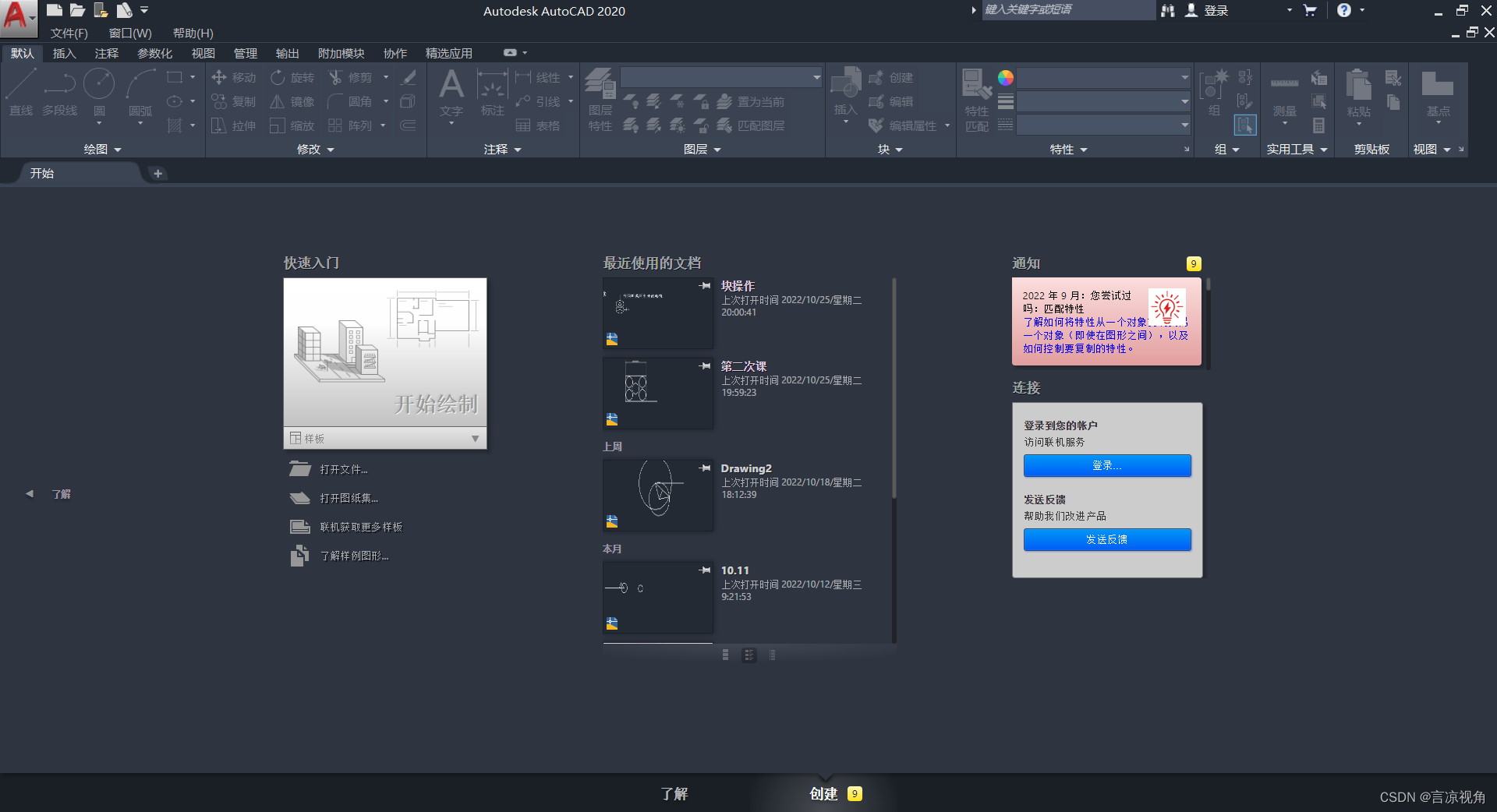Screen dimensions: 1497x812
Task: Toggle group selection on/off icon
Action: click(1245, 125)
